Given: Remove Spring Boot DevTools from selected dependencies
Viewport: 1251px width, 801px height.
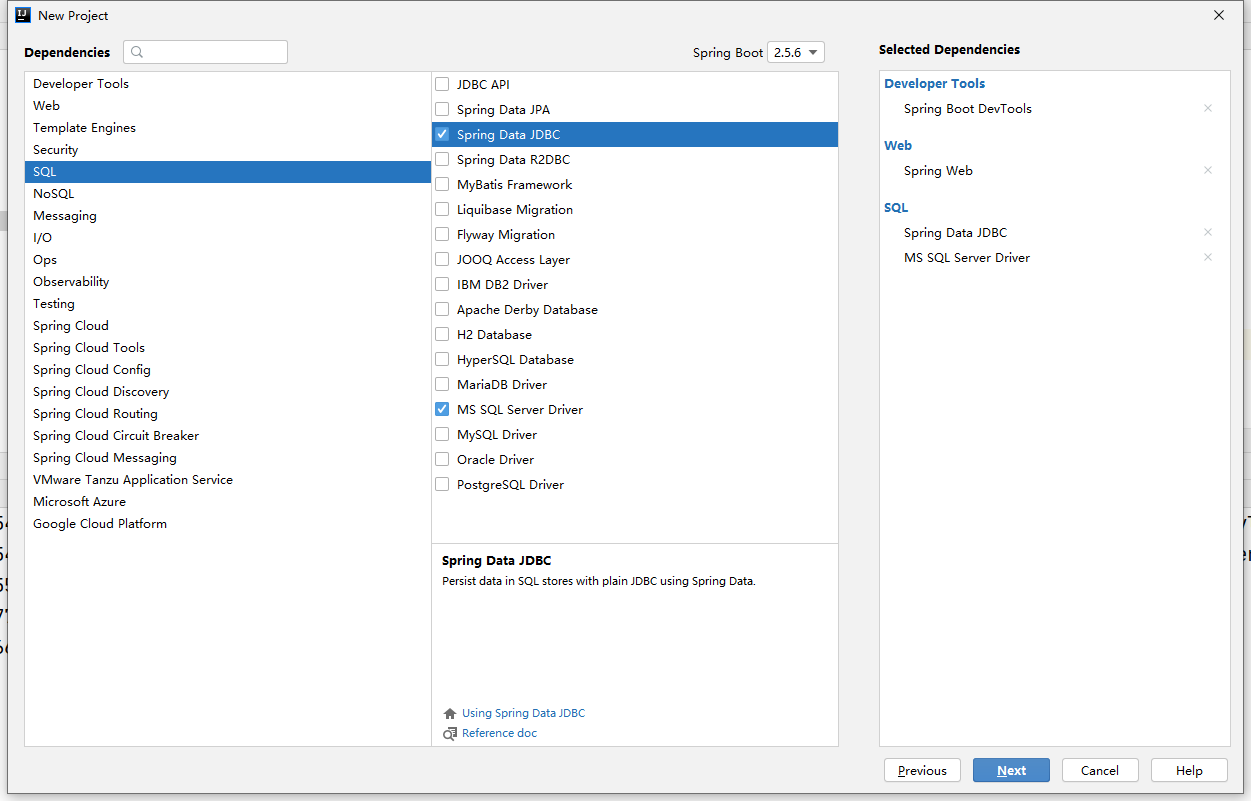Looking at the screenshot, I should [x=1207, y=108].
